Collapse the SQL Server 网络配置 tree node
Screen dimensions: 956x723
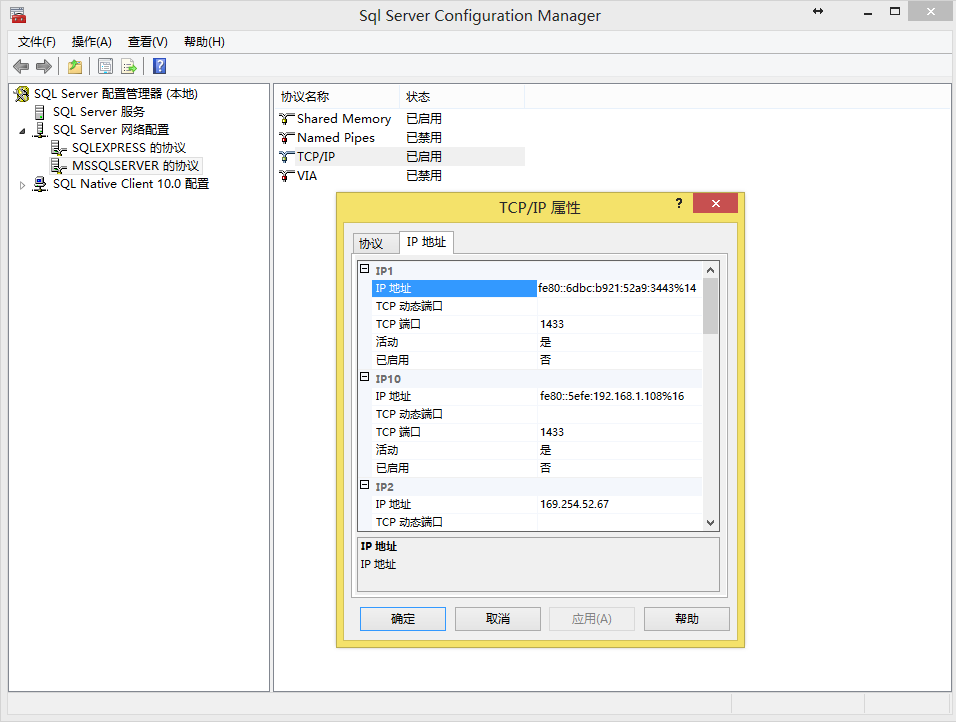tap(22, 131)
